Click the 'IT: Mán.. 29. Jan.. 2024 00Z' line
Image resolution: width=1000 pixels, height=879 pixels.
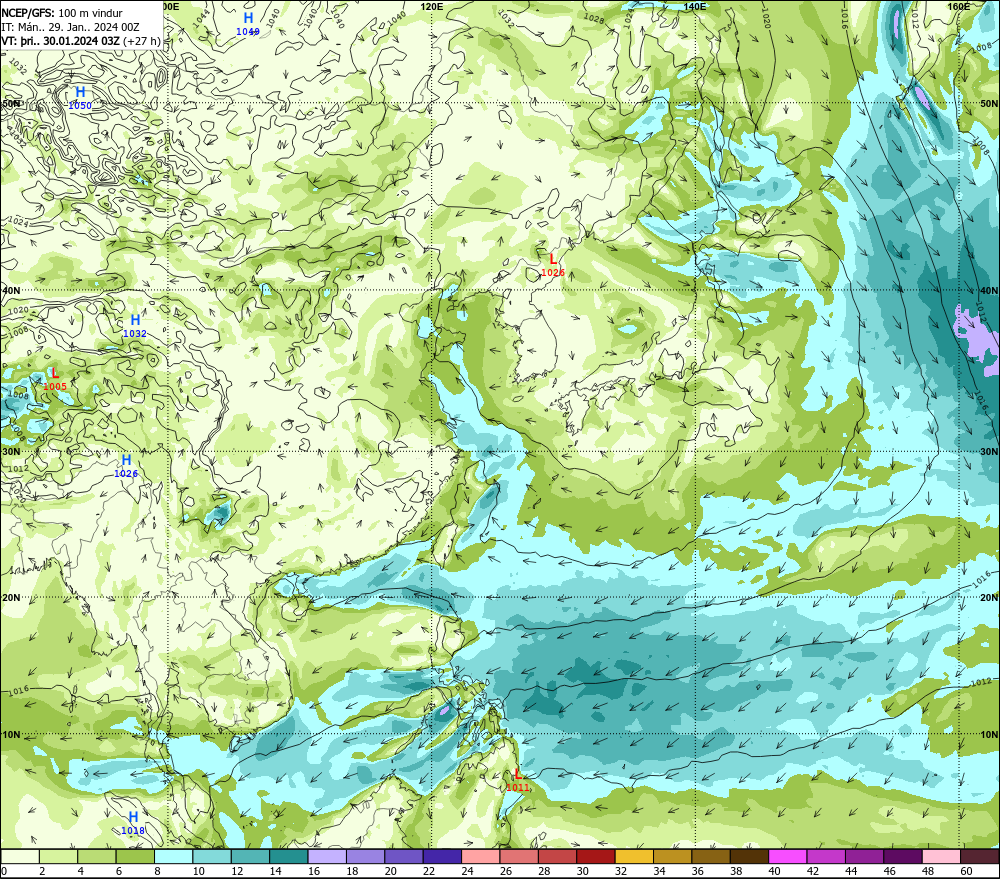70,27
